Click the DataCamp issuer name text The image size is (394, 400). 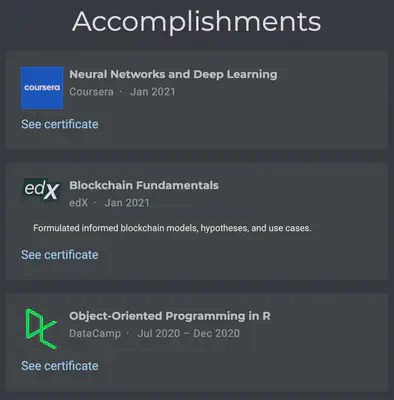pyautogui.click(x=95, y=333)
